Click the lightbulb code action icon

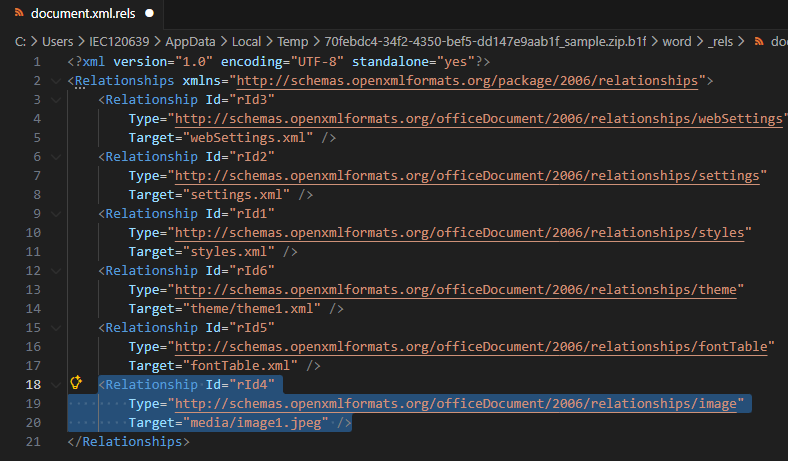[76, 383]
